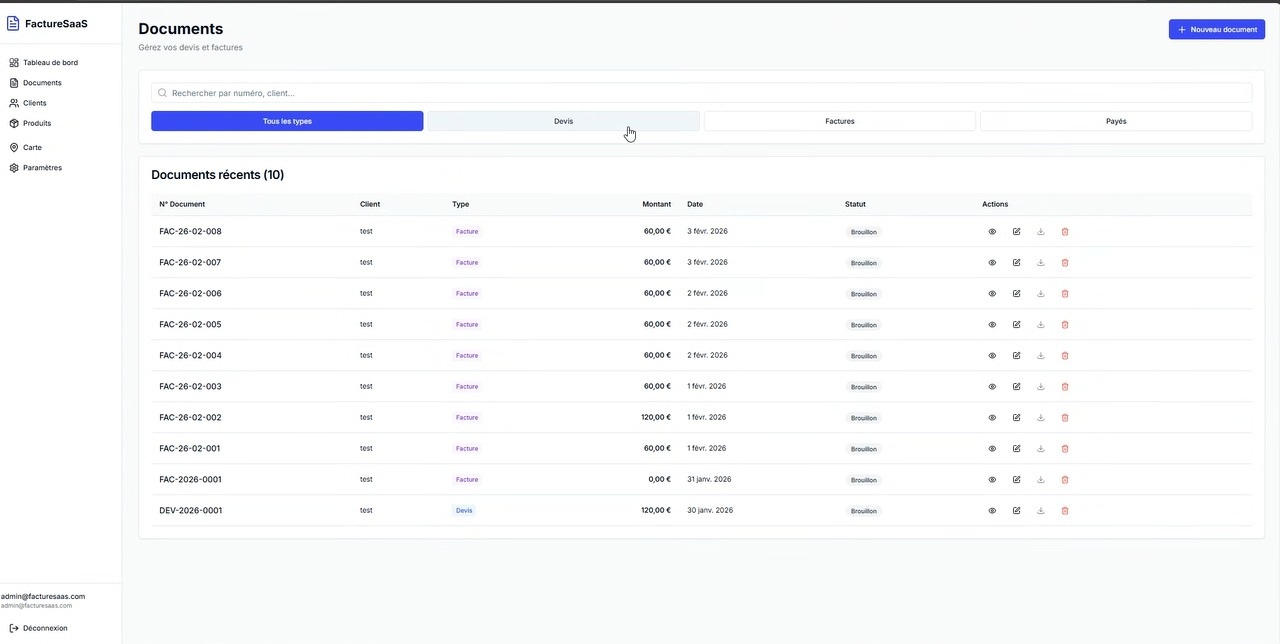The width and height of the screenshot is (1280, 644).
Task: Filter documents by Devis tab
Action: (563, 121)
